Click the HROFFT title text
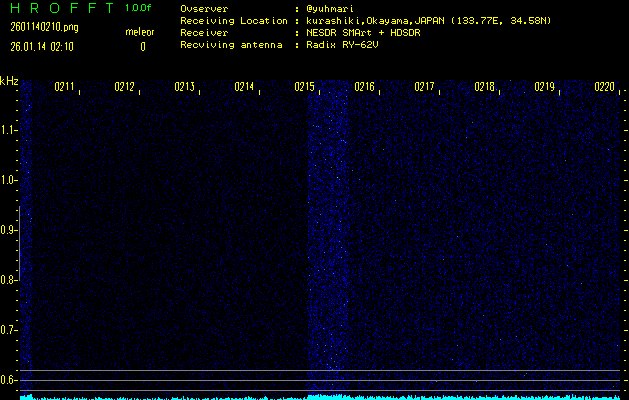The width and height of the screenshot is (629, 400). 62,8
